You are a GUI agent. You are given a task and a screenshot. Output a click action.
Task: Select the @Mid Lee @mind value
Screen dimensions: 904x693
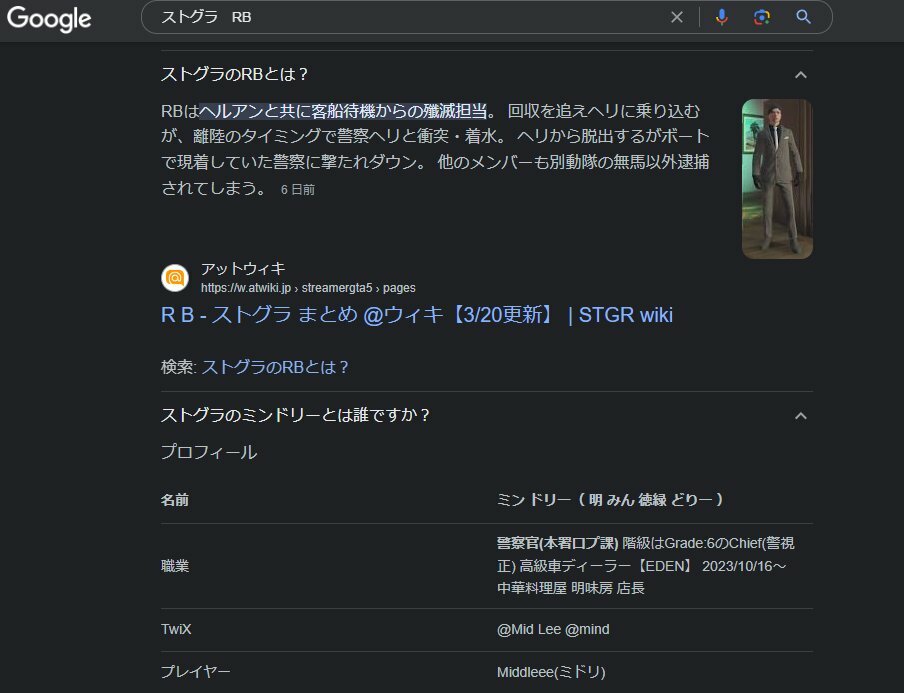[x=553, y=629]
